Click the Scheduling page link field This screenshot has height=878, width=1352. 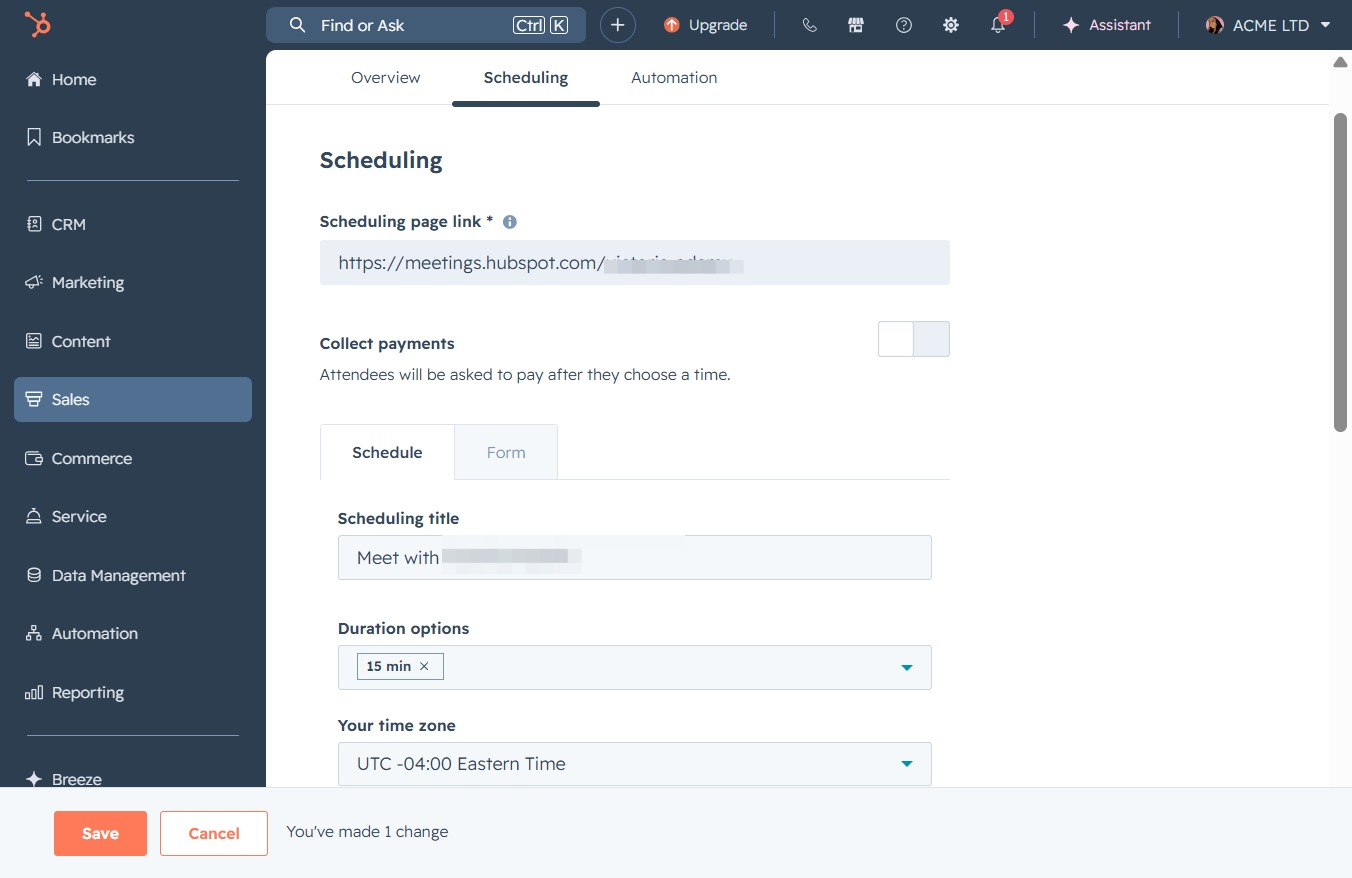[635, 263]
